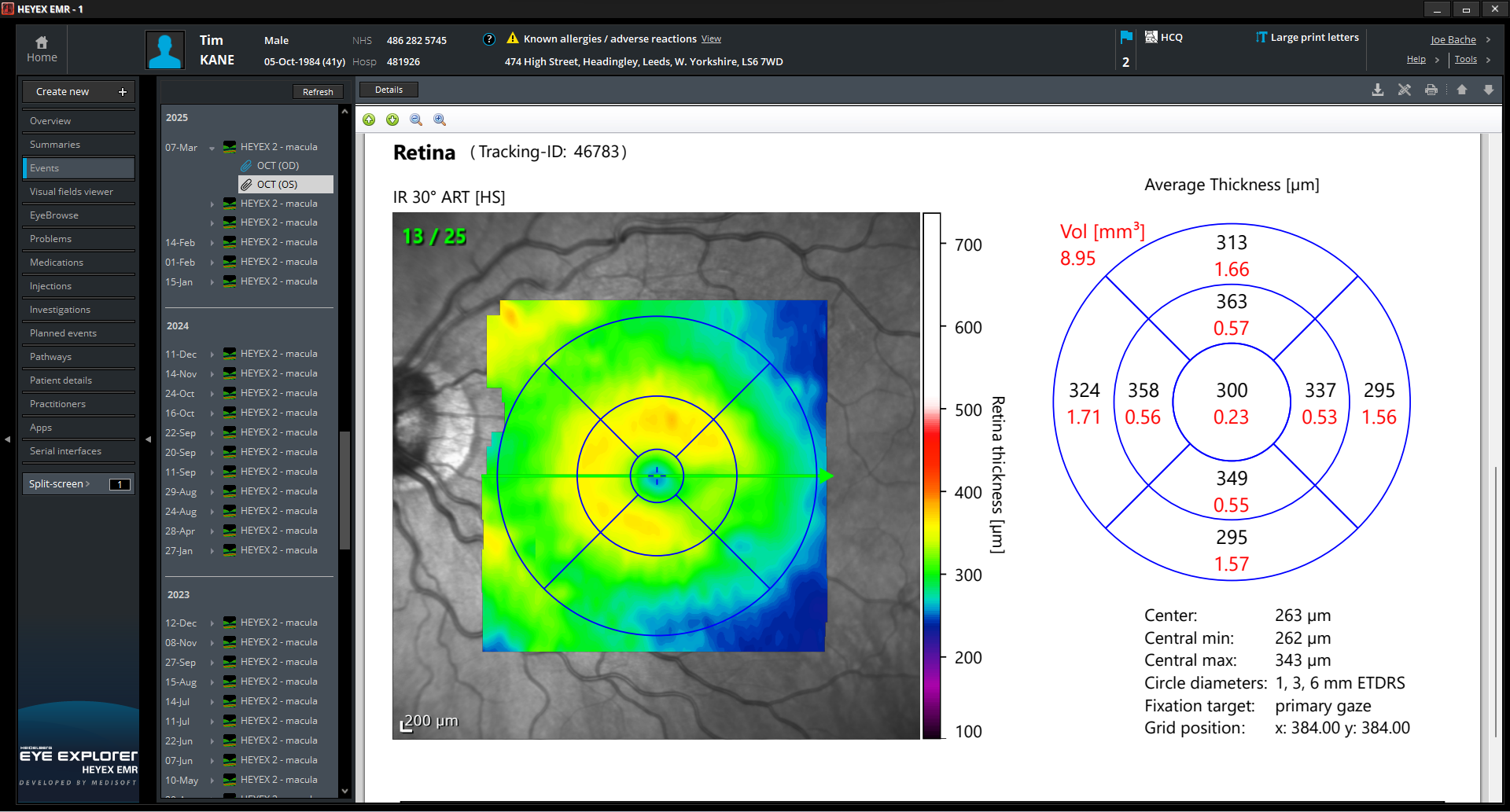Viewport: 1510px width, 812px height.
Task: Click the magnifier zoom-in icon
Action: pos(440,119)
